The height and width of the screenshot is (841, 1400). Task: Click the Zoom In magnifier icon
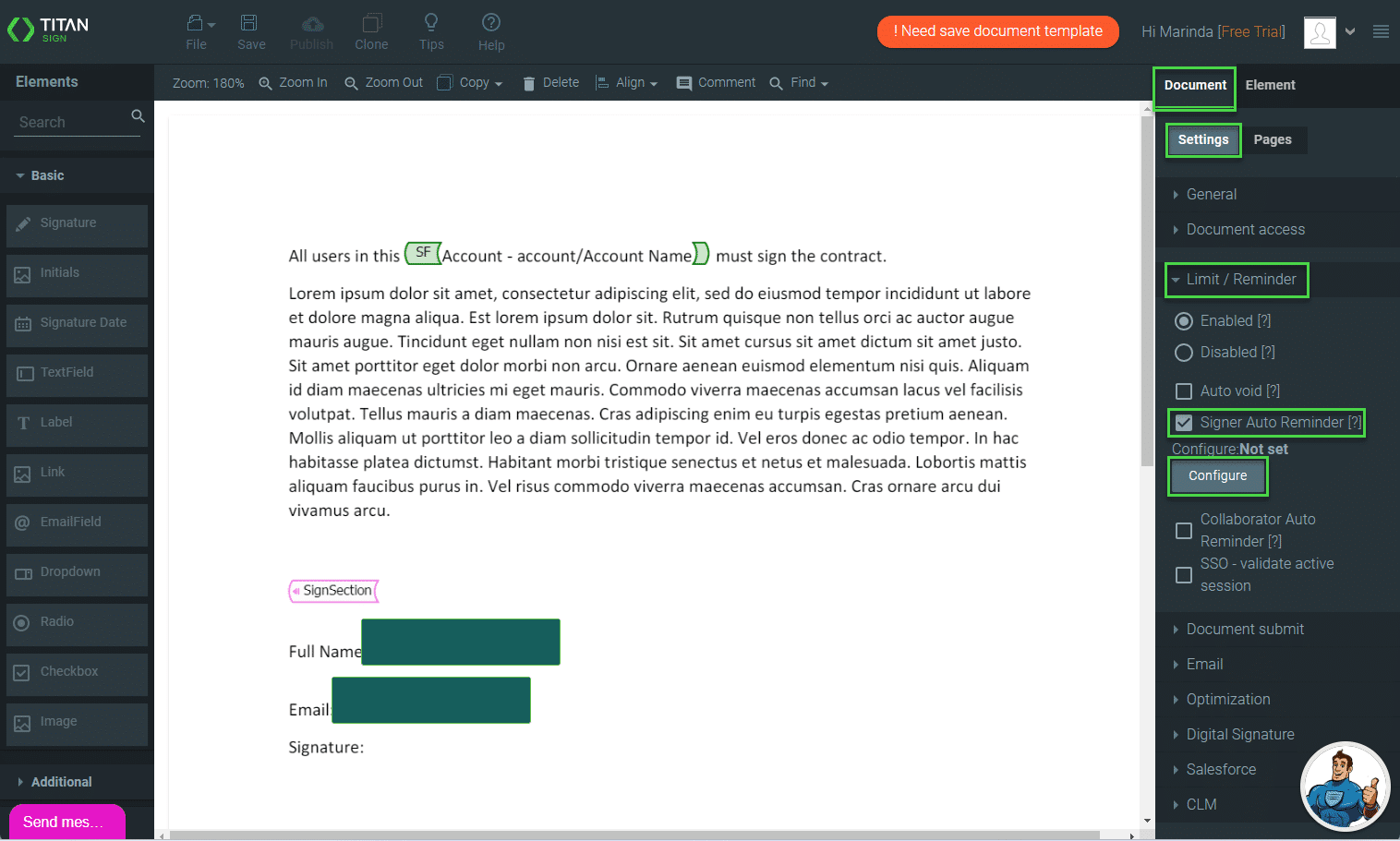pyautogui.click(x=266, y=83)
